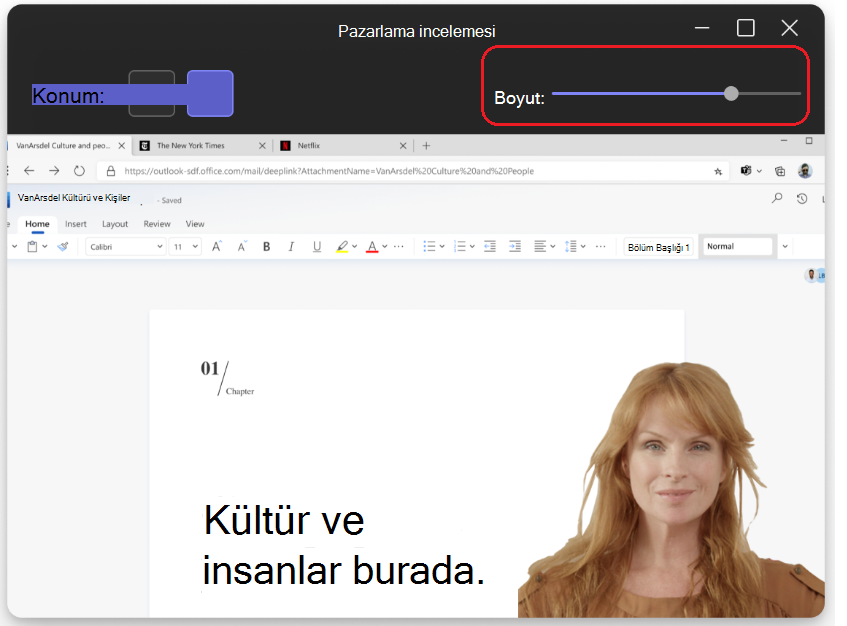Expand the Paste options arrow

point(45,247)
